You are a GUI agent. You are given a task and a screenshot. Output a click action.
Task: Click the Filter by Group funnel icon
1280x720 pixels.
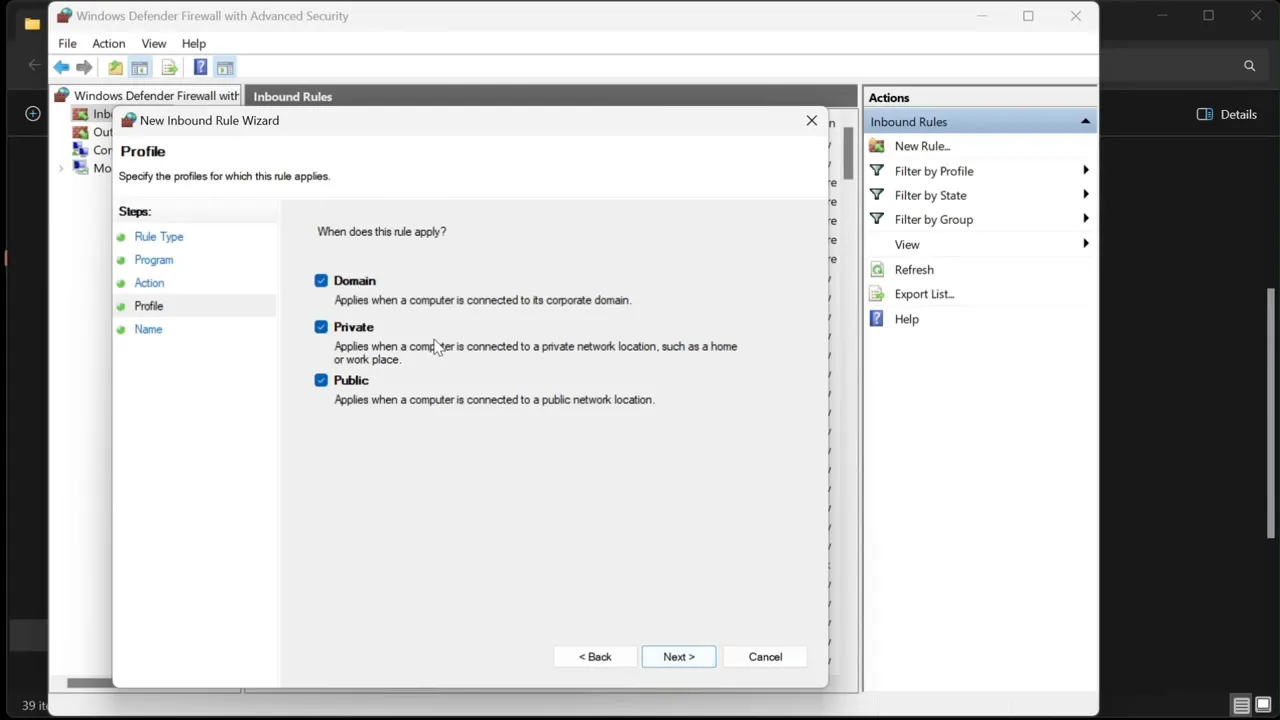(877, 219)
